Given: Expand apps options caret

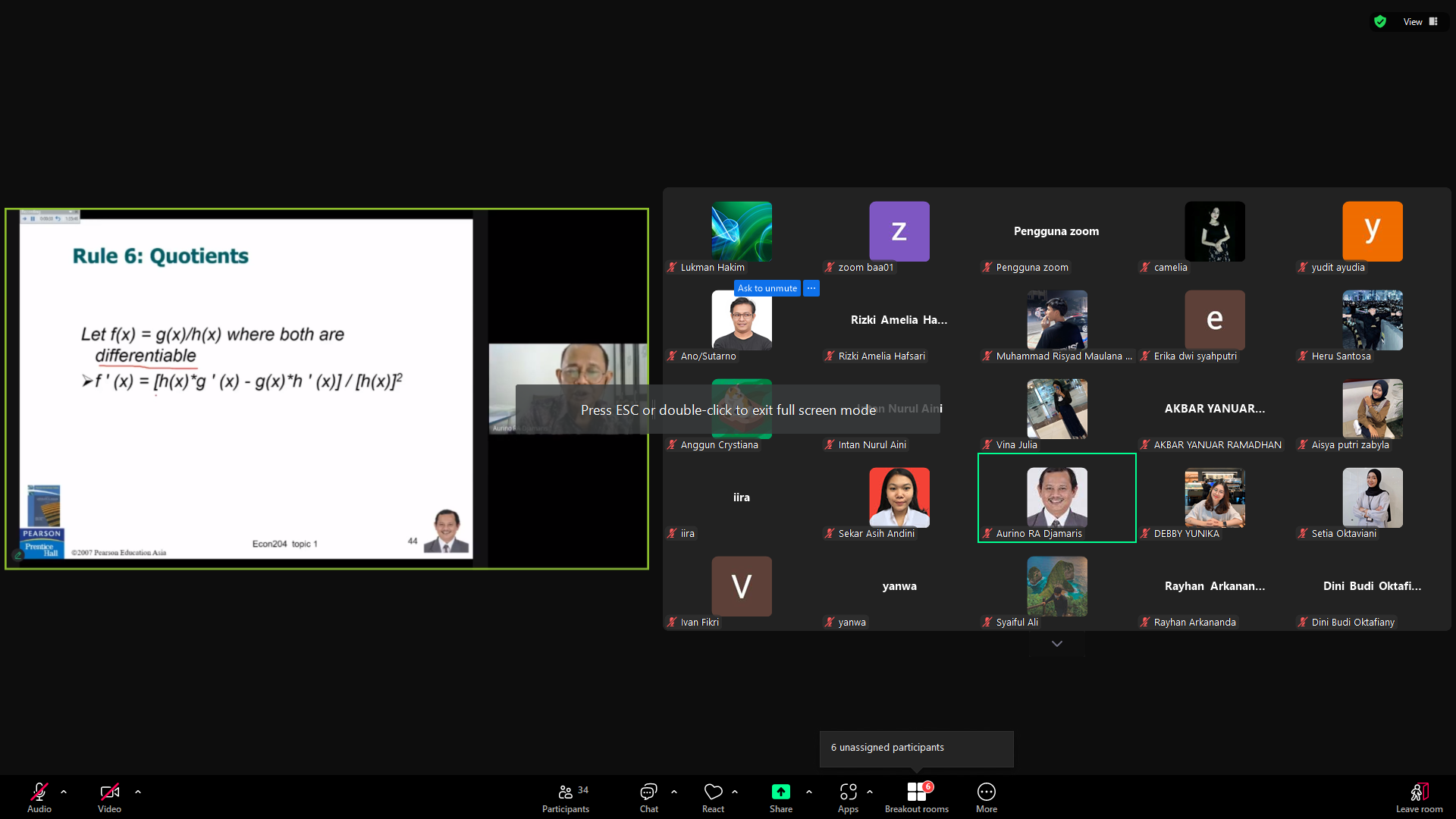Looking at the screenshot, I should (x=870, y=792).
